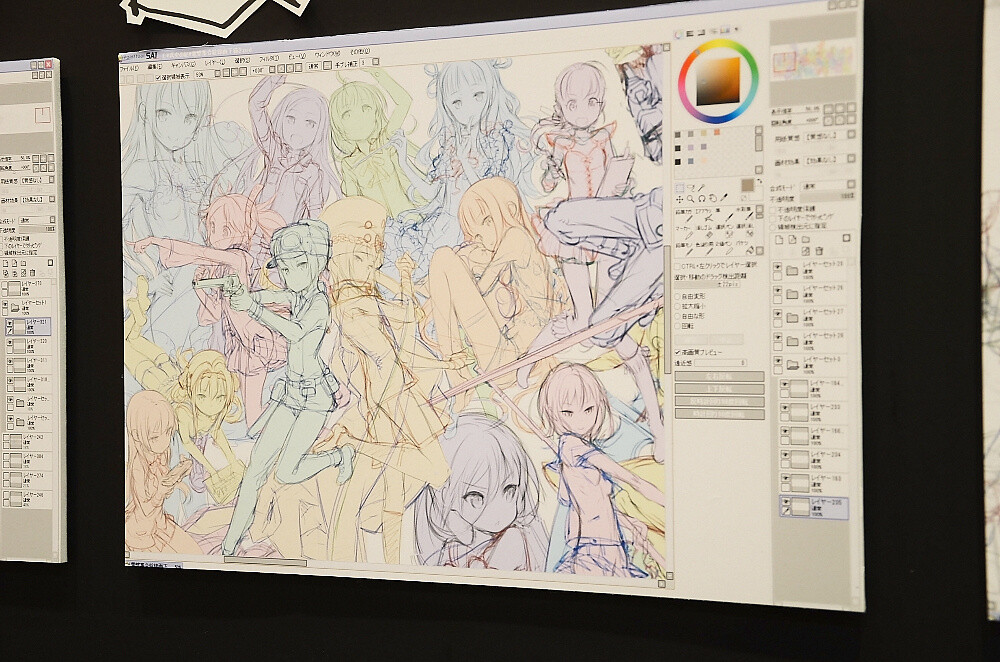Delete the selected layer via trash icon

click(x=818, y=249)
